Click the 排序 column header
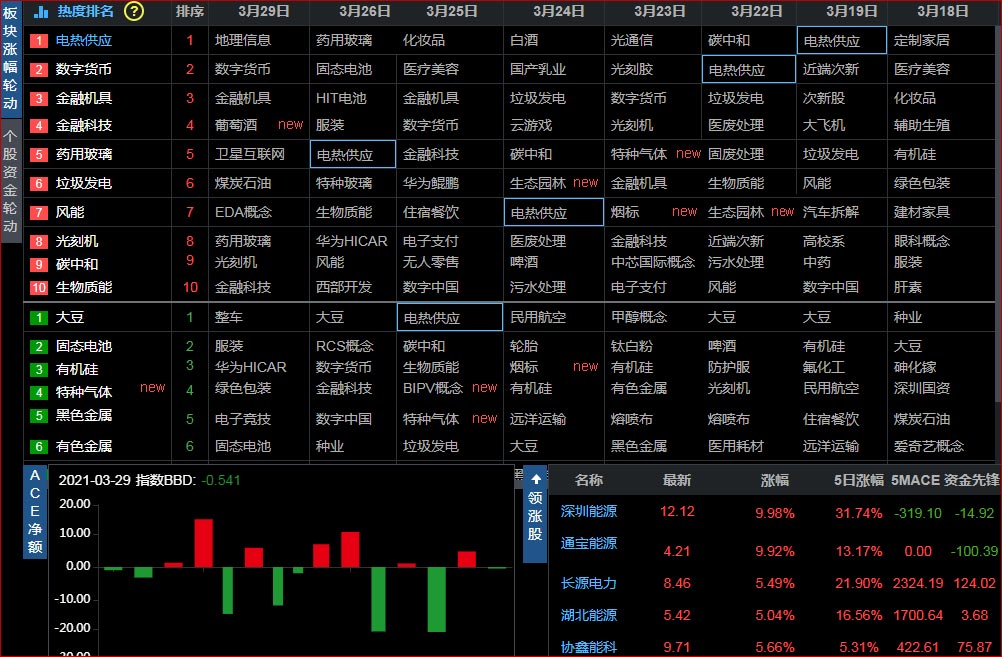The height and width of the screenshot is (657, 1002). coord(190,11)
